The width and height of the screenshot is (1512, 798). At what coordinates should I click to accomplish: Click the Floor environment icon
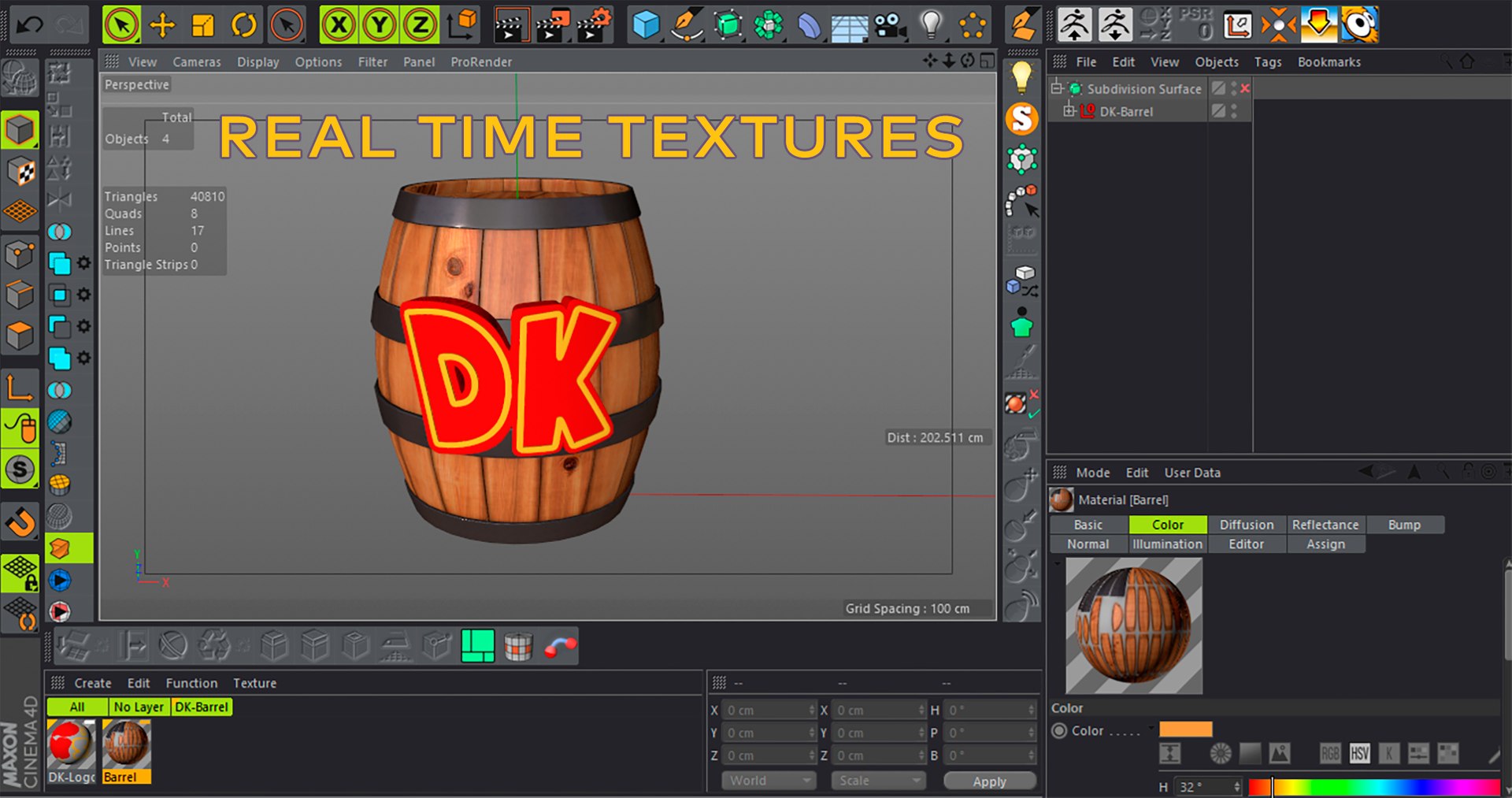pos(849,27)
